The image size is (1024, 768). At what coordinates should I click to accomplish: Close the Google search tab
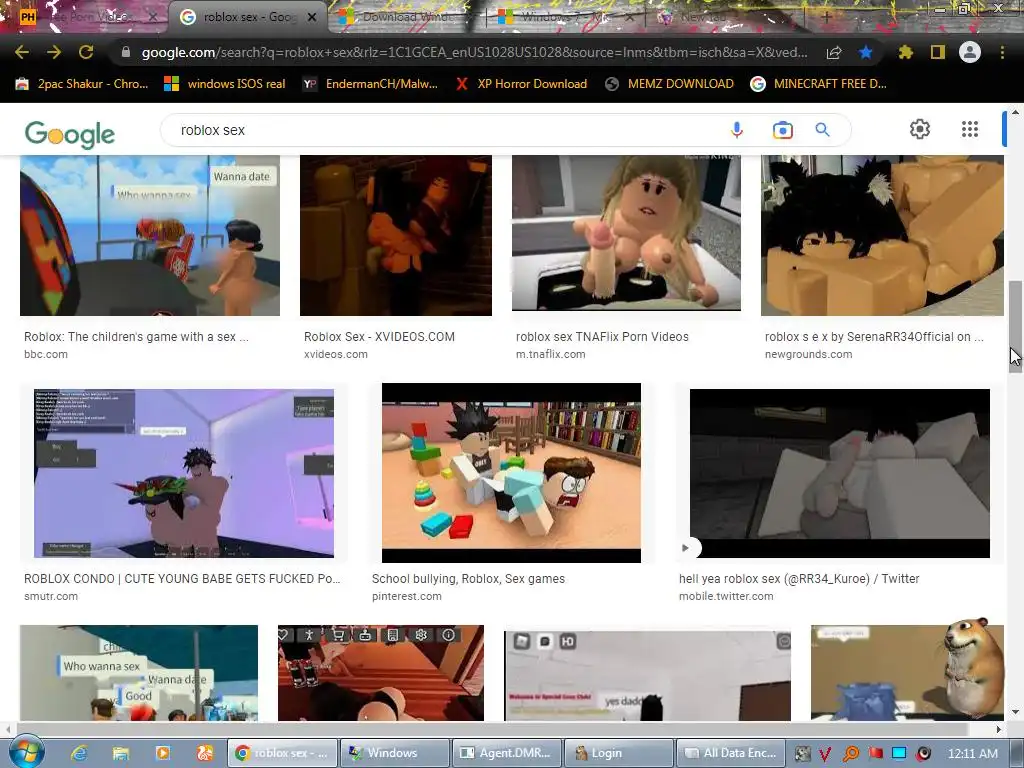click(x=312, y=17)
